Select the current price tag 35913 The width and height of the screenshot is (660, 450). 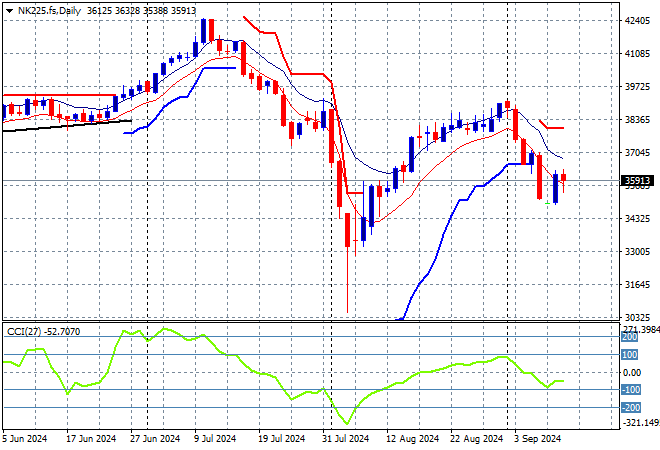point(638,181)
